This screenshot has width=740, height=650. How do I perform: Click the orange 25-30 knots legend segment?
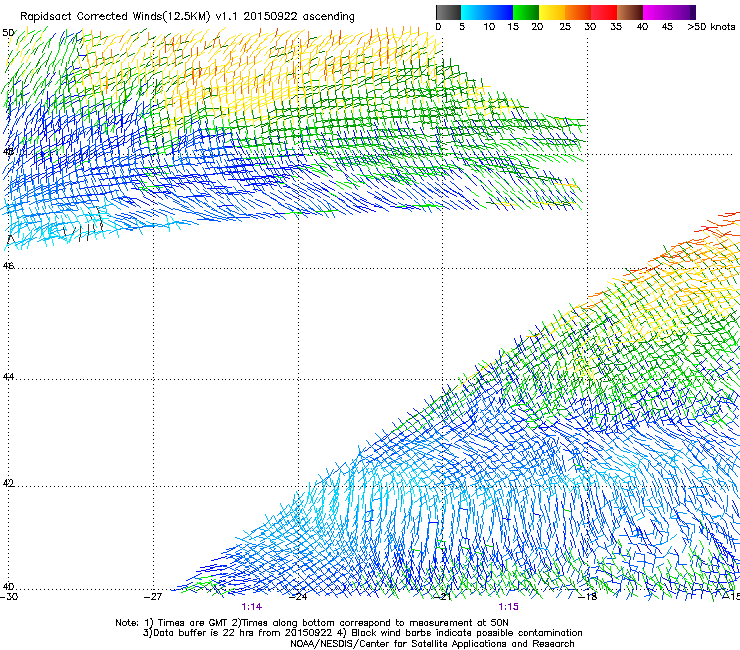coord(578,12)
